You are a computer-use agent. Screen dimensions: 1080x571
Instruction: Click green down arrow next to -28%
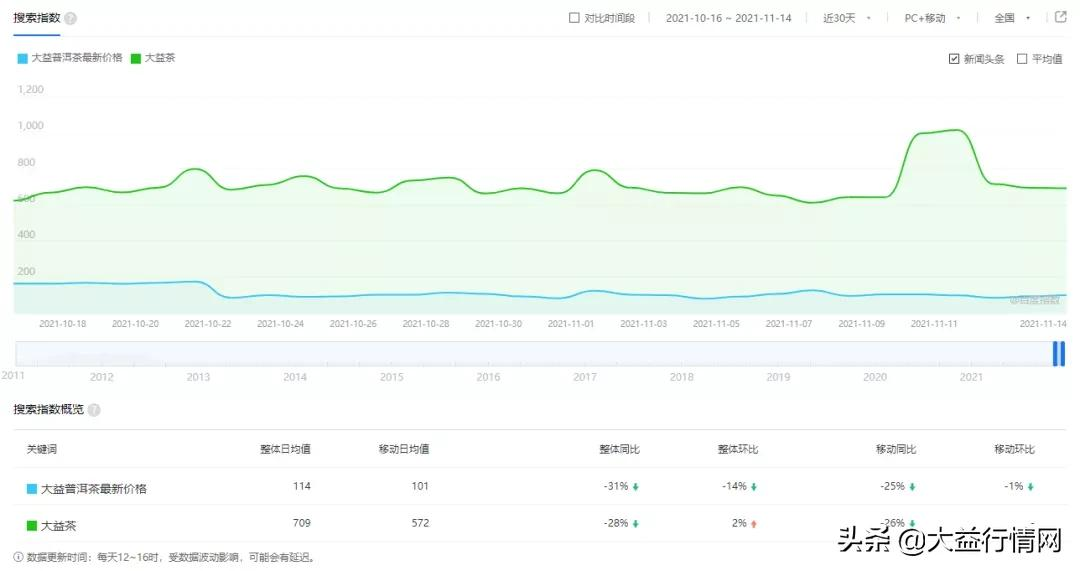click(636, 524)
